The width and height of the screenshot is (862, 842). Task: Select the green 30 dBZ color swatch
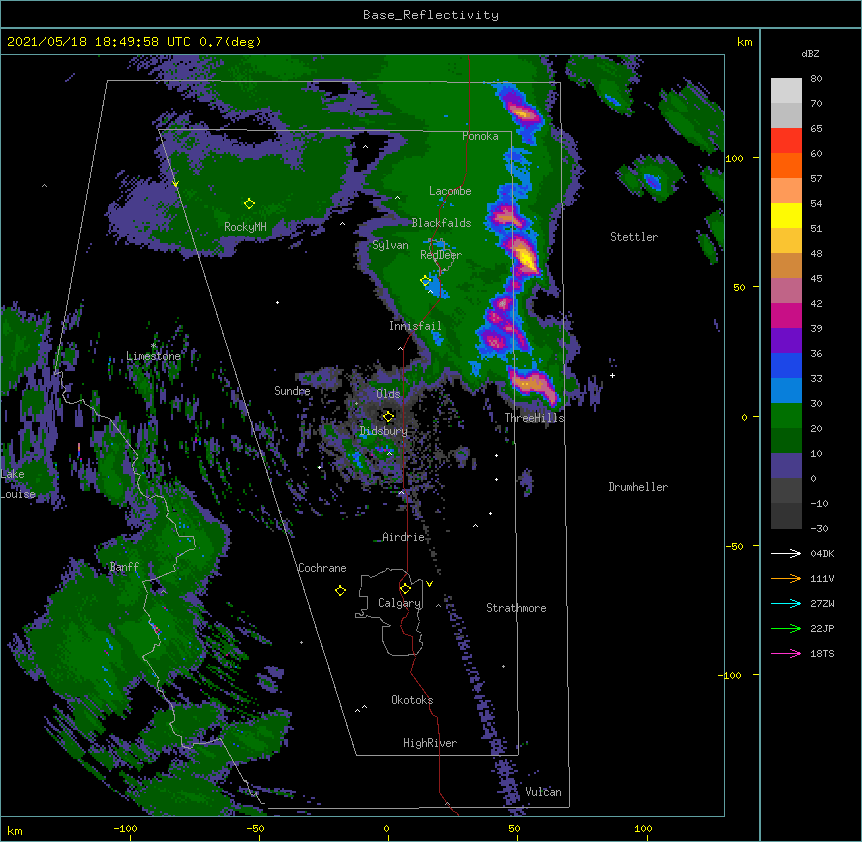786,416
